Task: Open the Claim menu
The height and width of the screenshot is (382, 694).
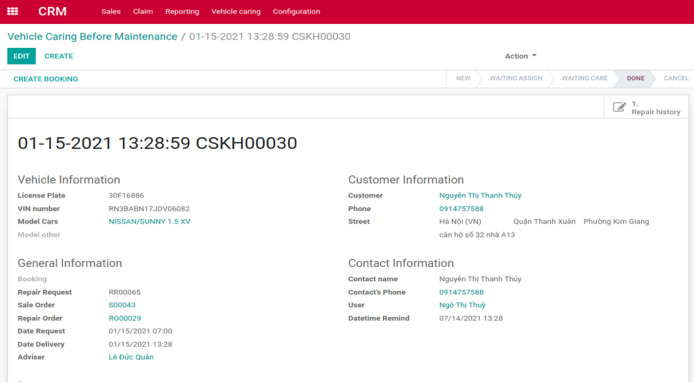Action: point(143,12)
